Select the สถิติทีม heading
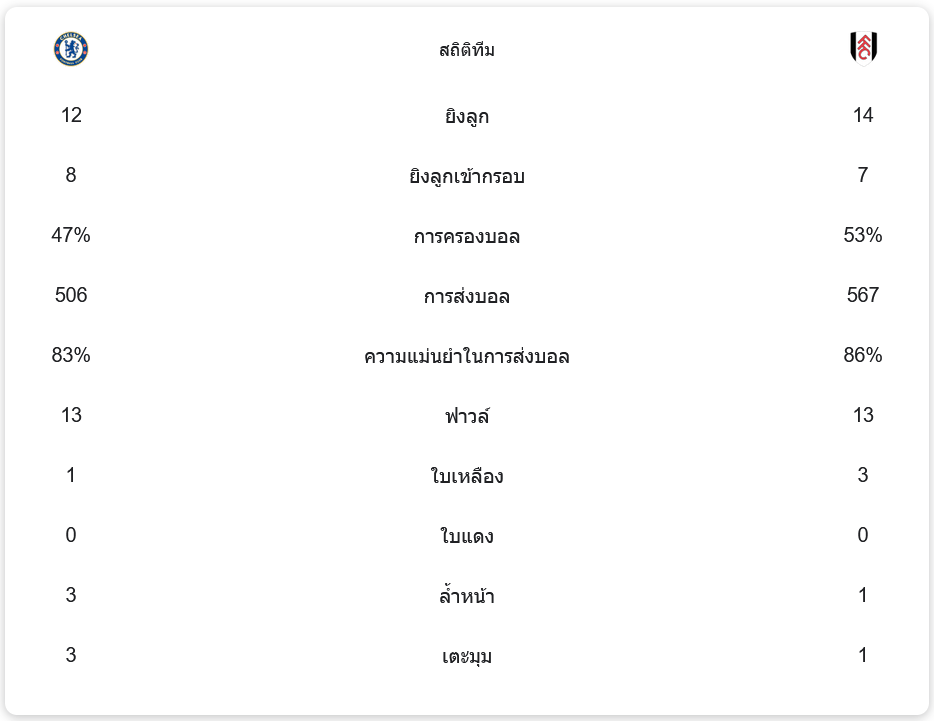Image resolution: width=934 pixels, height=721 pixels. click(467, 50)
